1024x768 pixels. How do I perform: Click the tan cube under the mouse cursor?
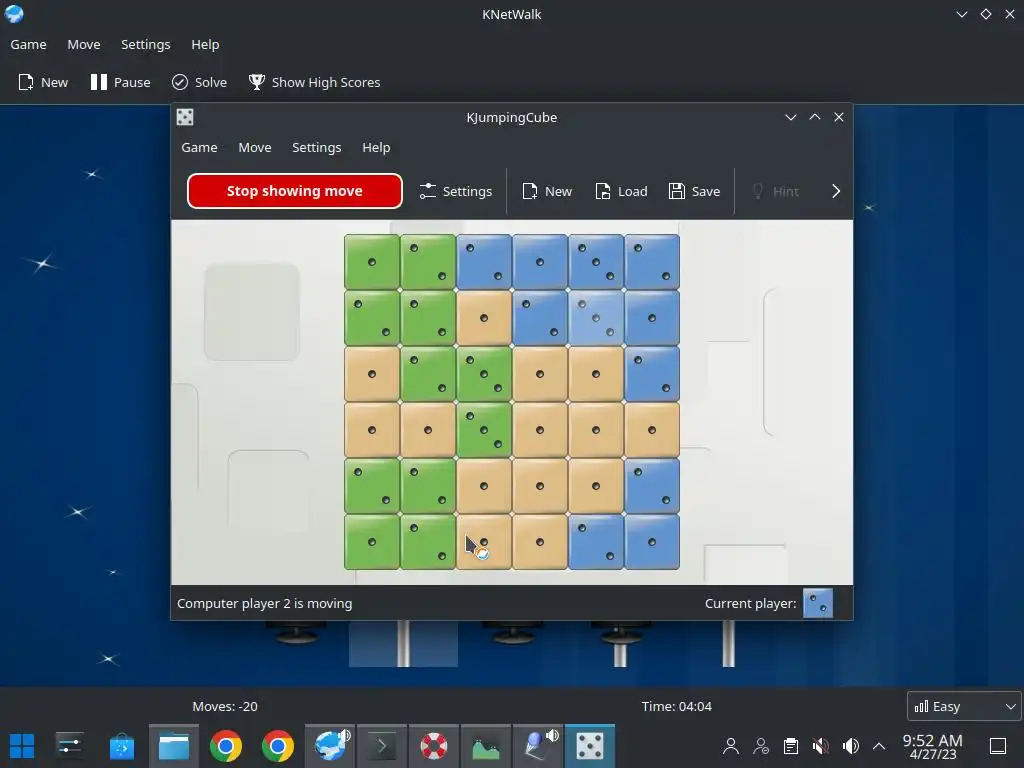pos(484,542)
